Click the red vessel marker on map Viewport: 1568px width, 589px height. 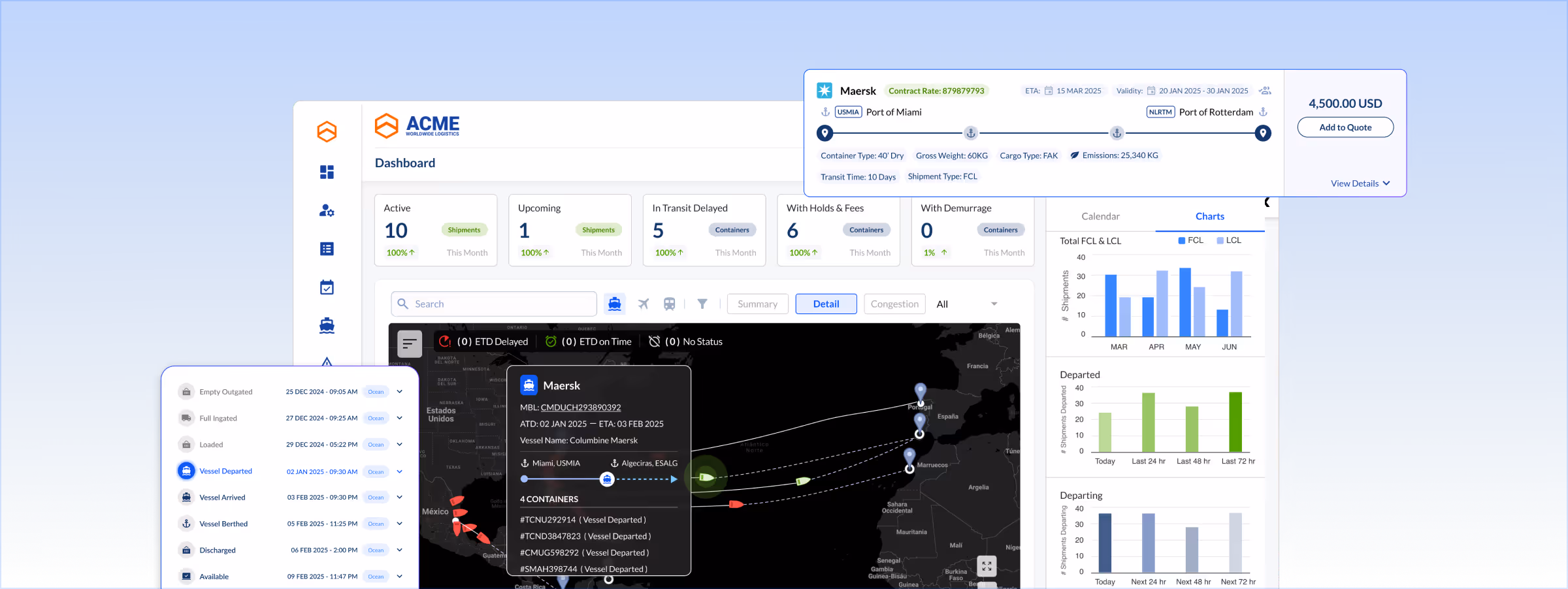click(x=736, y=503)
